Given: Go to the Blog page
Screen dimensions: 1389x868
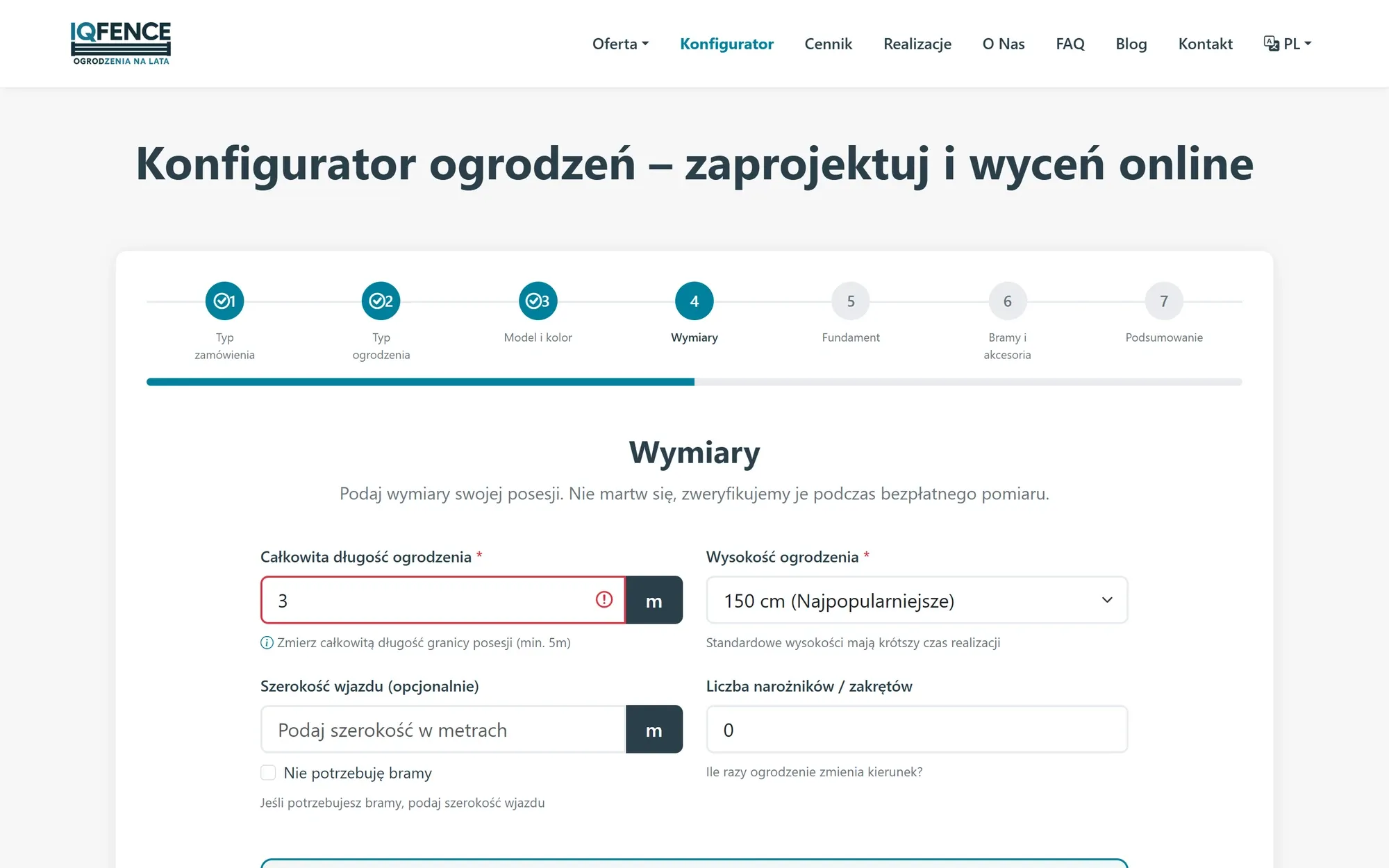Looking at the screenshot, I should 1131,44.
